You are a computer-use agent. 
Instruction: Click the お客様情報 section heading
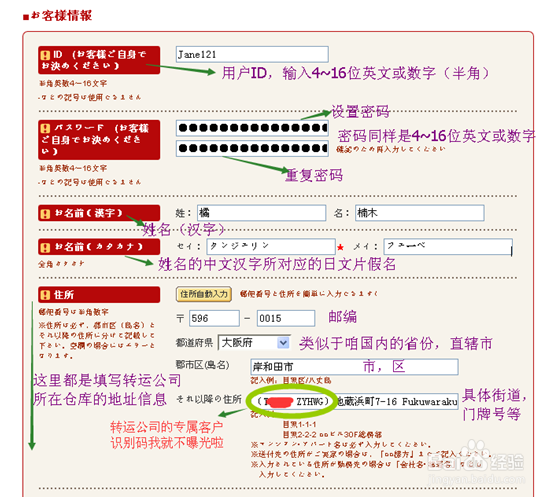tap(58, 16)
